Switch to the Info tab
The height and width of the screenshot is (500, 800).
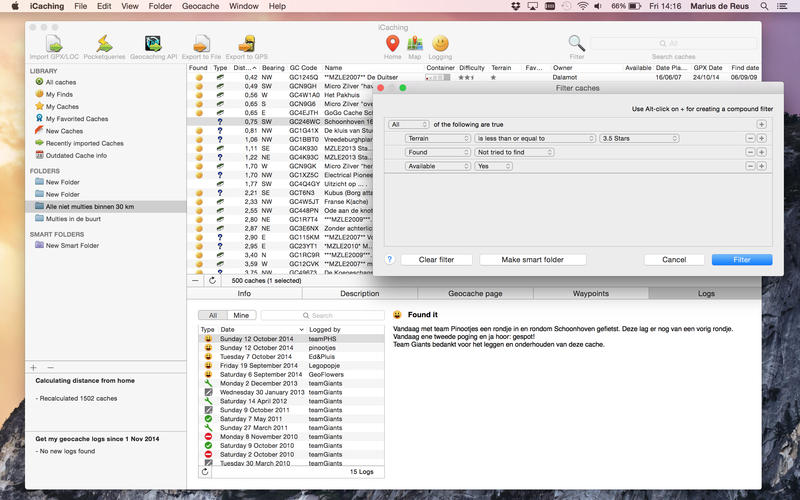(x=244, y=293)
